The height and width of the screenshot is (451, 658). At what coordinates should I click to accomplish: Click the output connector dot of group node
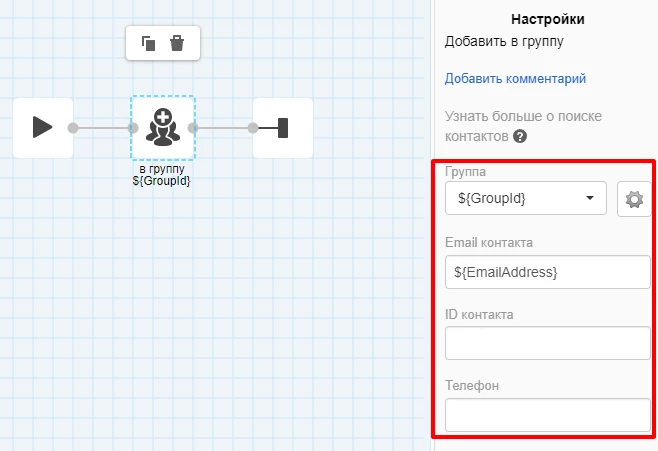pyautogui.click(x=193, y=128)
